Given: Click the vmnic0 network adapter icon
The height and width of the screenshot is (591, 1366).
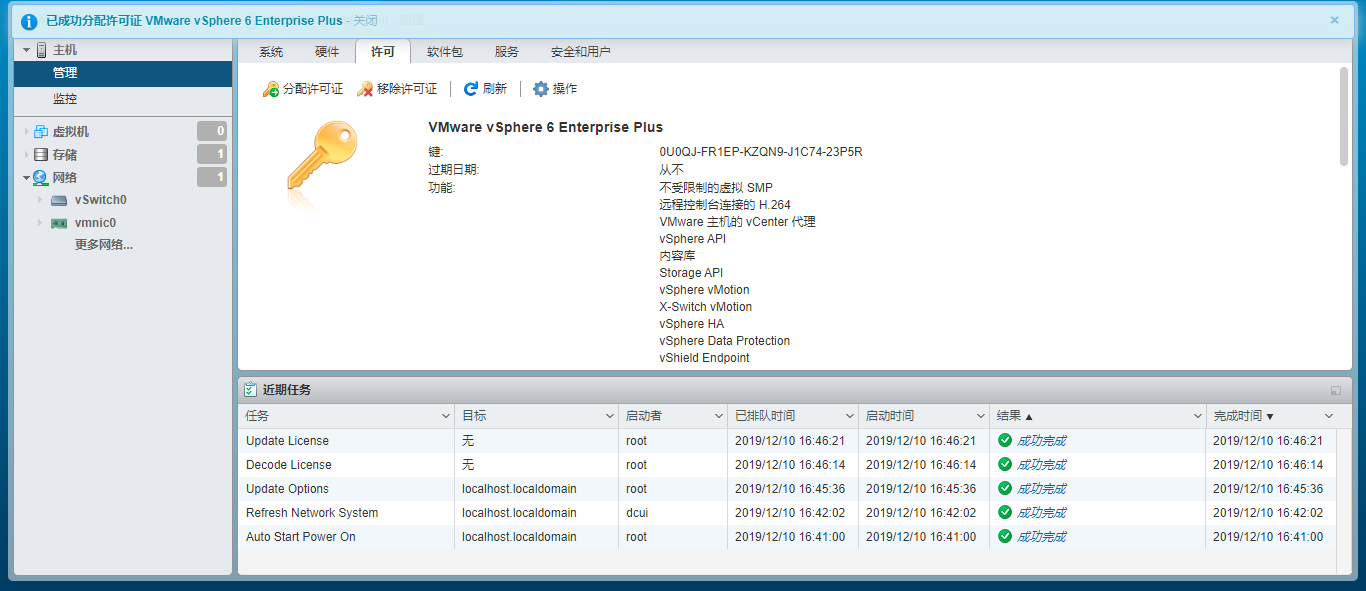Looking at the screenshot, I should click(x=59, y=223).
